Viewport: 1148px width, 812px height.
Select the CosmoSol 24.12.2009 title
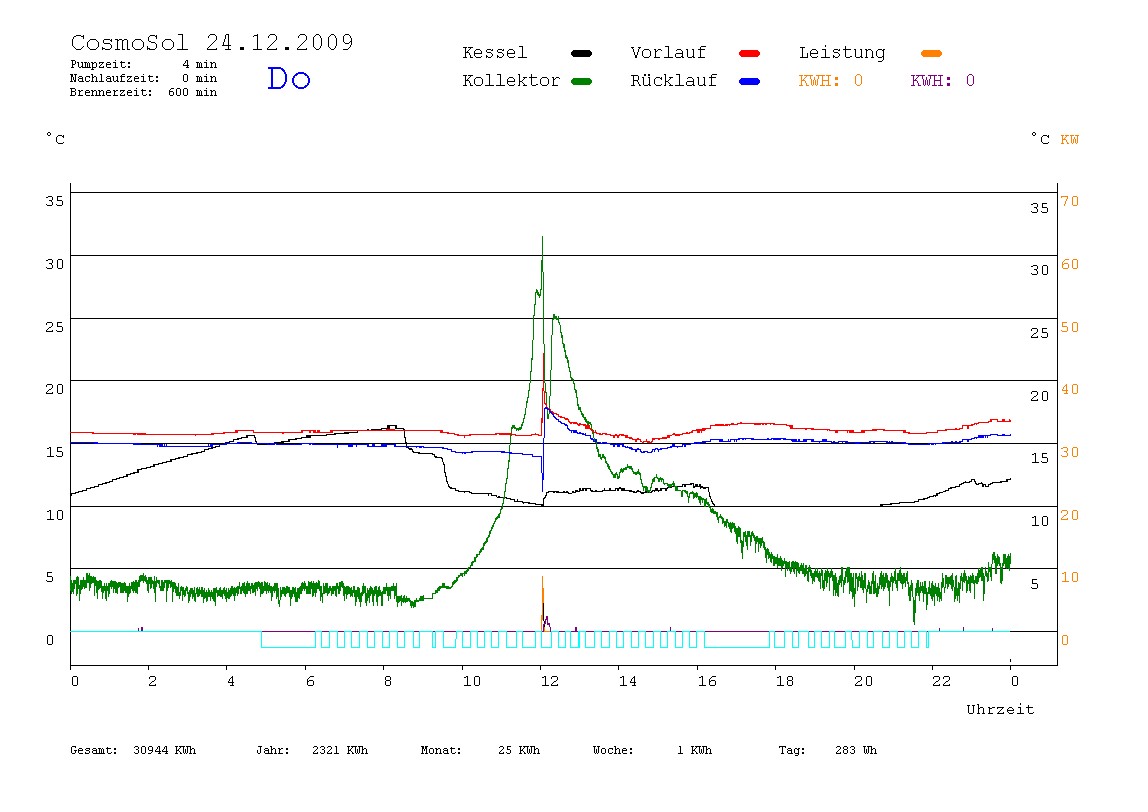(212, 42)
